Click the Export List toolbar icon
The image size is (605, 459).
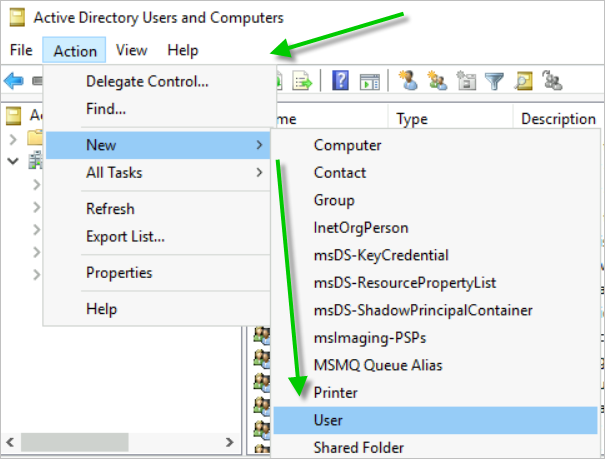tap(302, 81)
